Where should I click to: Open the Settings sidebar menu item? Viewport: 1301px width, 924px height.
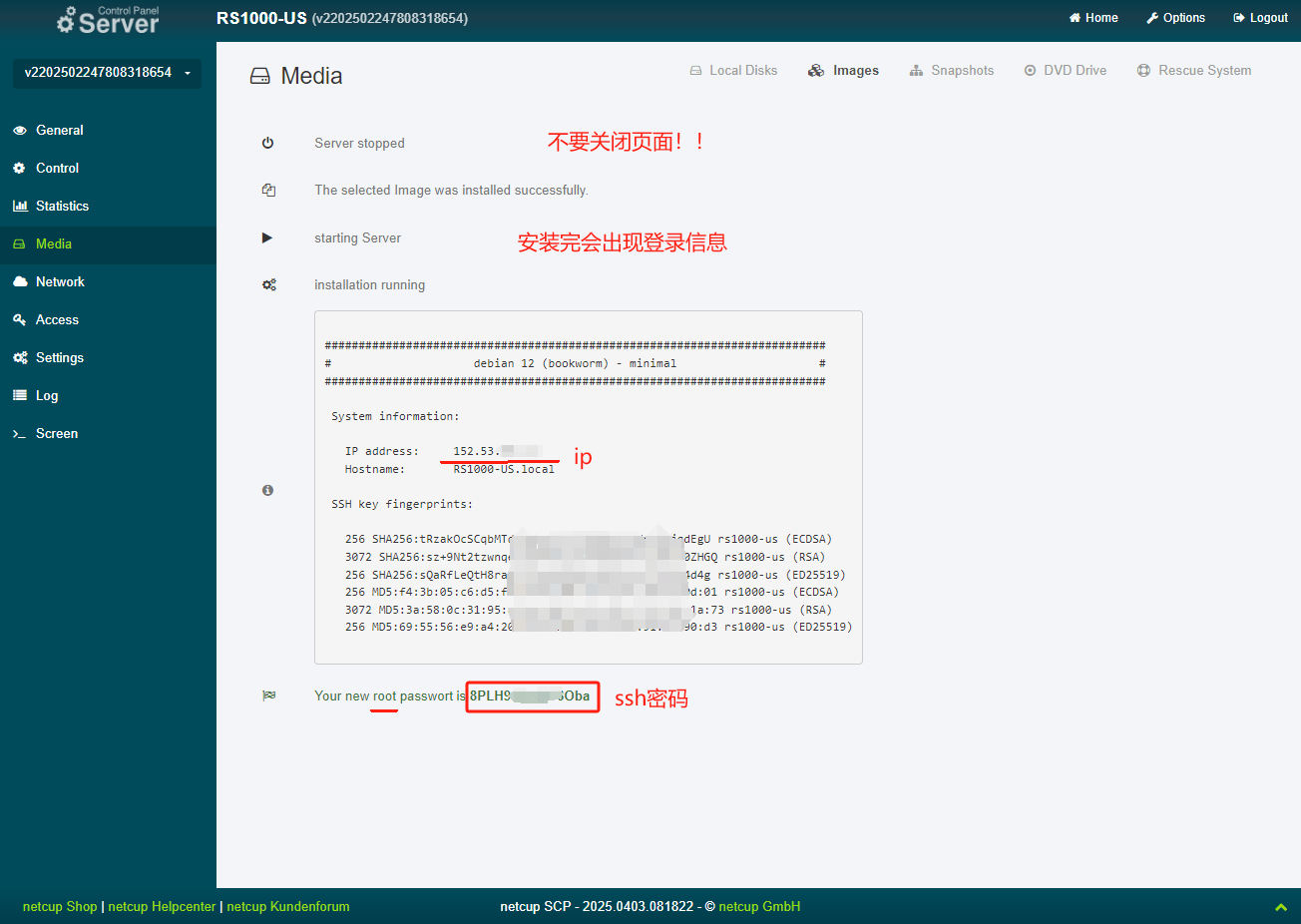pos(60,358)
